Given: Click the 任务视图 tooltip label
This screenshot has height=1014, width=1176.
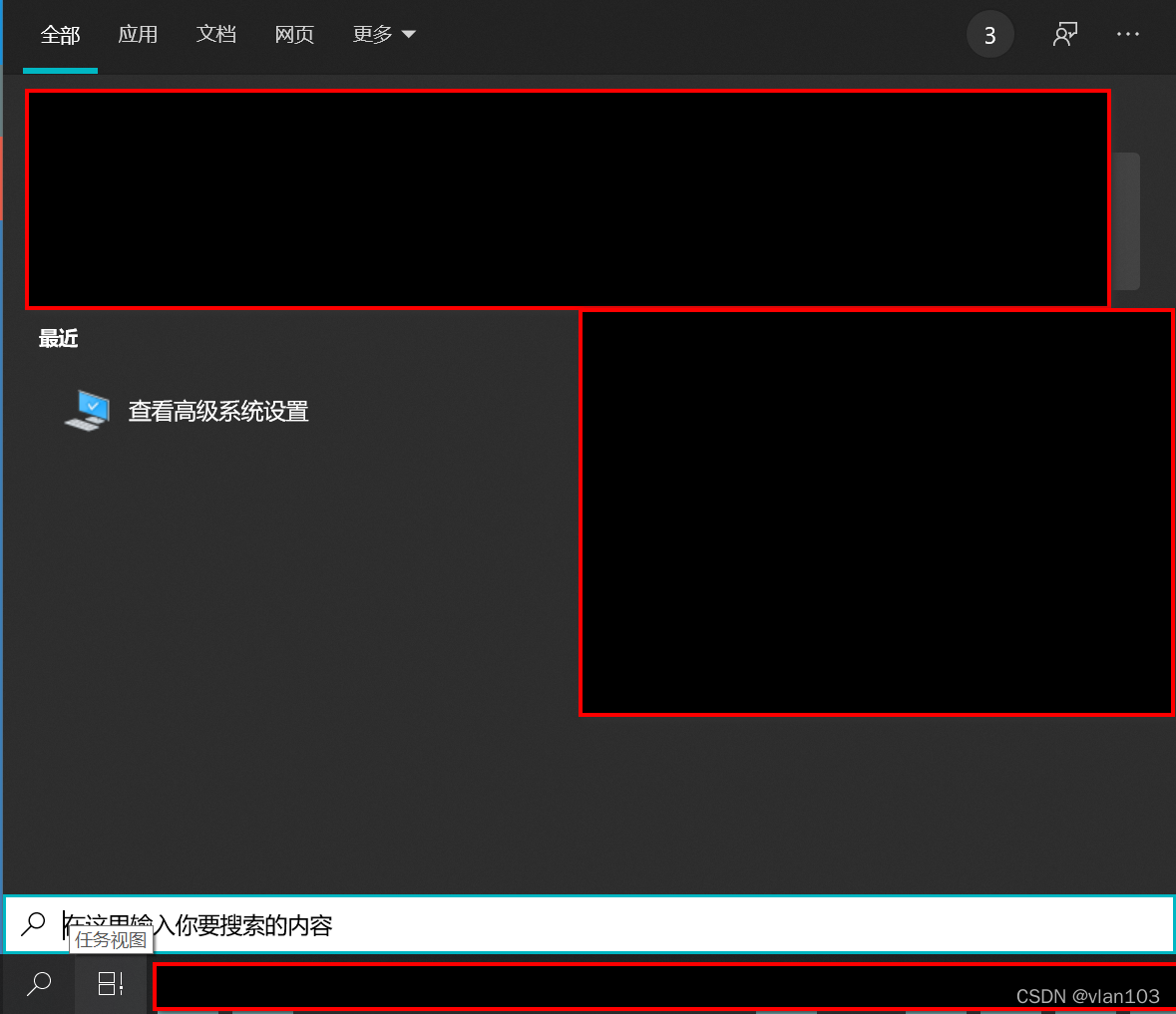Looking at the screenshot, I should (x=110, y=940).
